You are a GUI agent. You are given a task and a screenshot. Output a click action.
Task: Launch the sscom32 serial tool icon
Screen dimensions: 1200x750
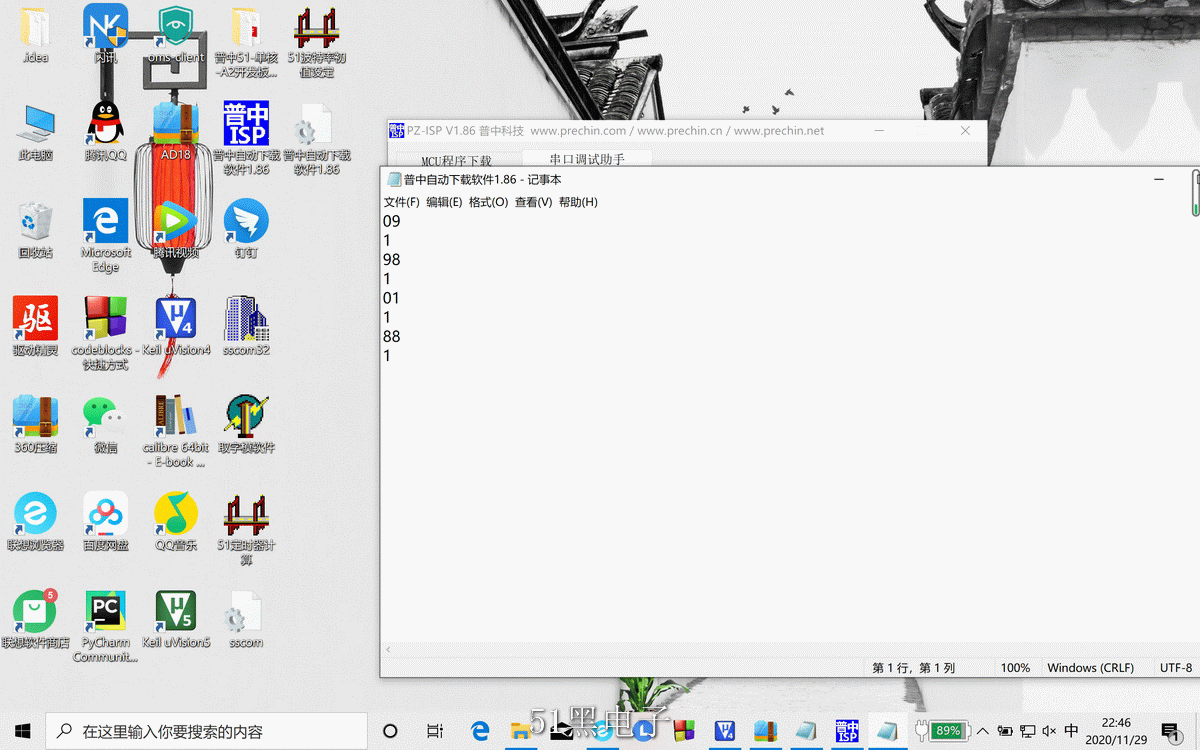246,319
